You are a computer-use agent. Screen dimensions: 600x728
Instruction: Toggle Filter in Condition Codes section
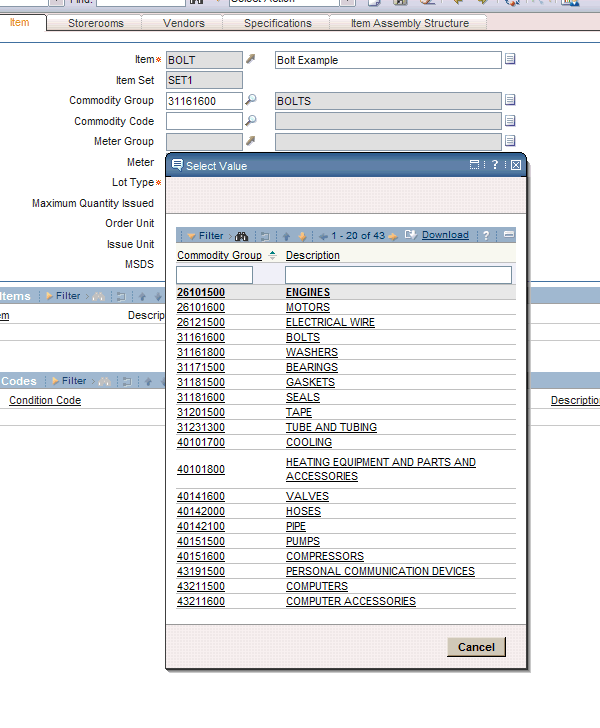pos(69,381)
